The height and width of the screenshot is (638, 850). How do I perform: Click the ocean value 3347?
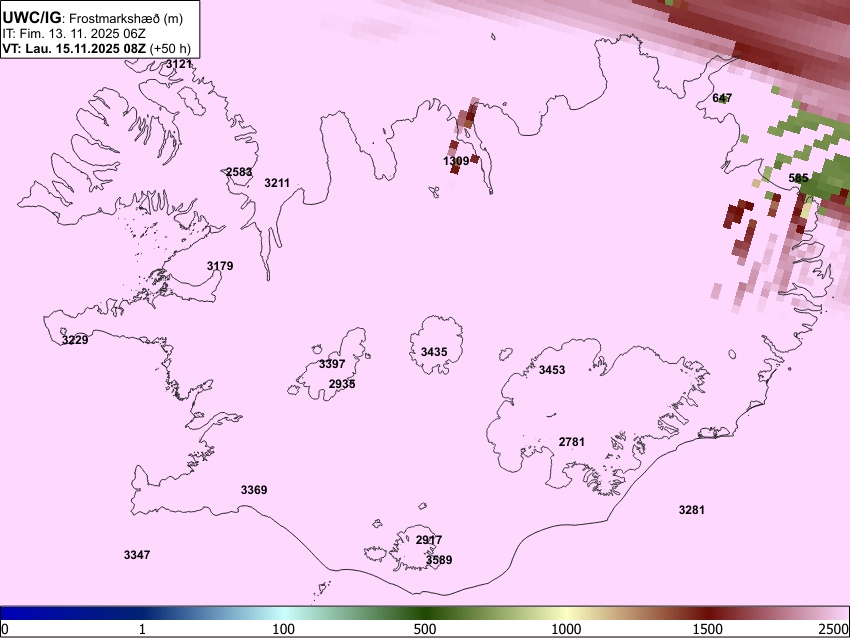[137, 555]
